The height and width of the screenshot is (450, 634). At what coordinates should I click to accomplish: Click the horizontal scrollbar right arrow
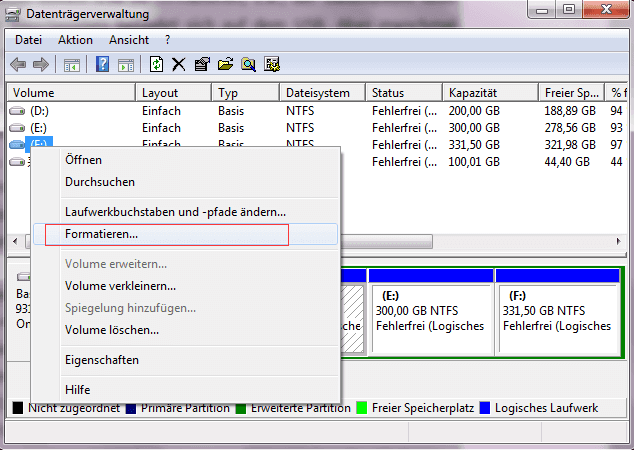click(x=619, y=241)
